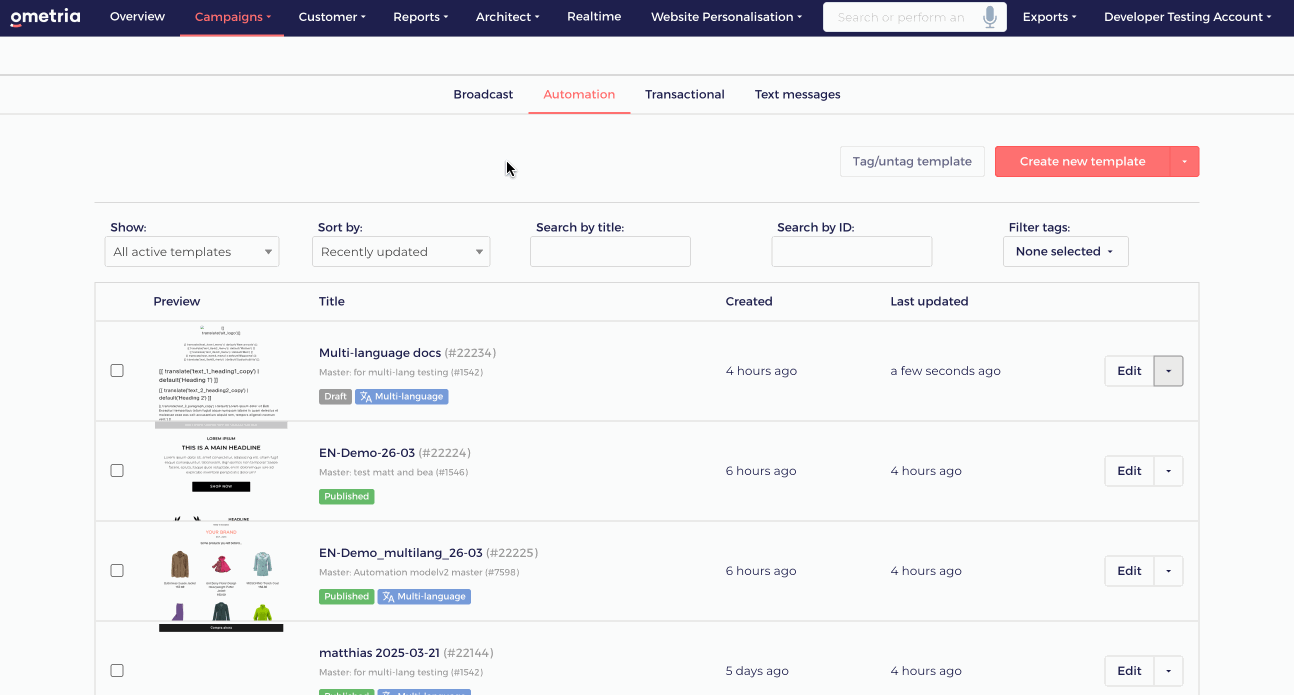Open the Campaigns menu
Screen dimensions: 1294x695
tap(232, 17)
